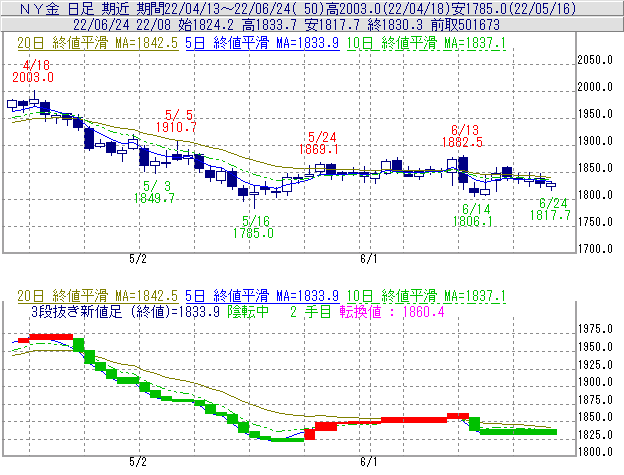
Task: Click the 20日 終値平滑 MA=1842.5 legend above the candlestick chart
Action: click(98, 43)
